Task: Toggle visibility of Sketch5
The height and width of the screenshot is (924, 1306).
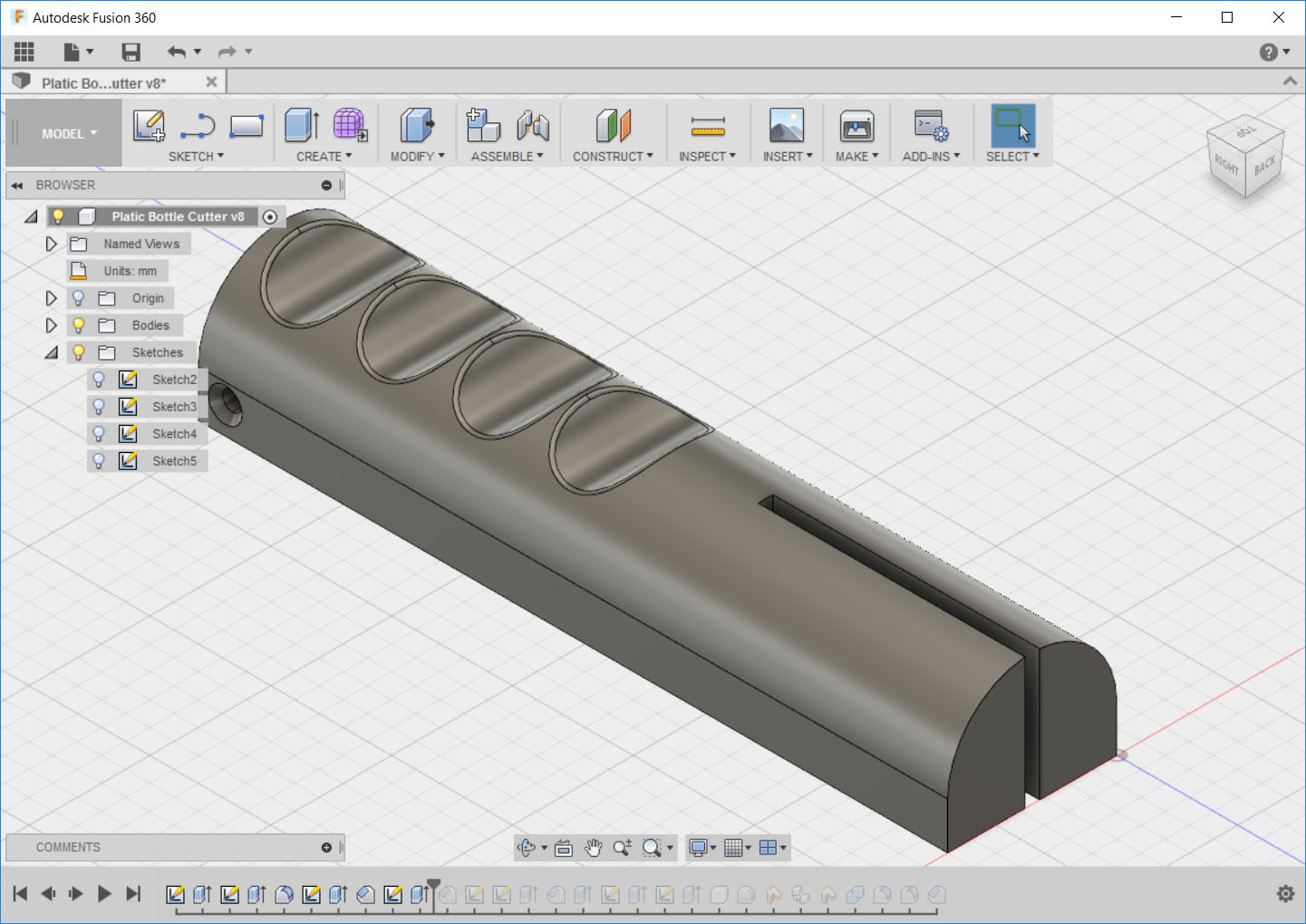Action: (x=98, y=460)
